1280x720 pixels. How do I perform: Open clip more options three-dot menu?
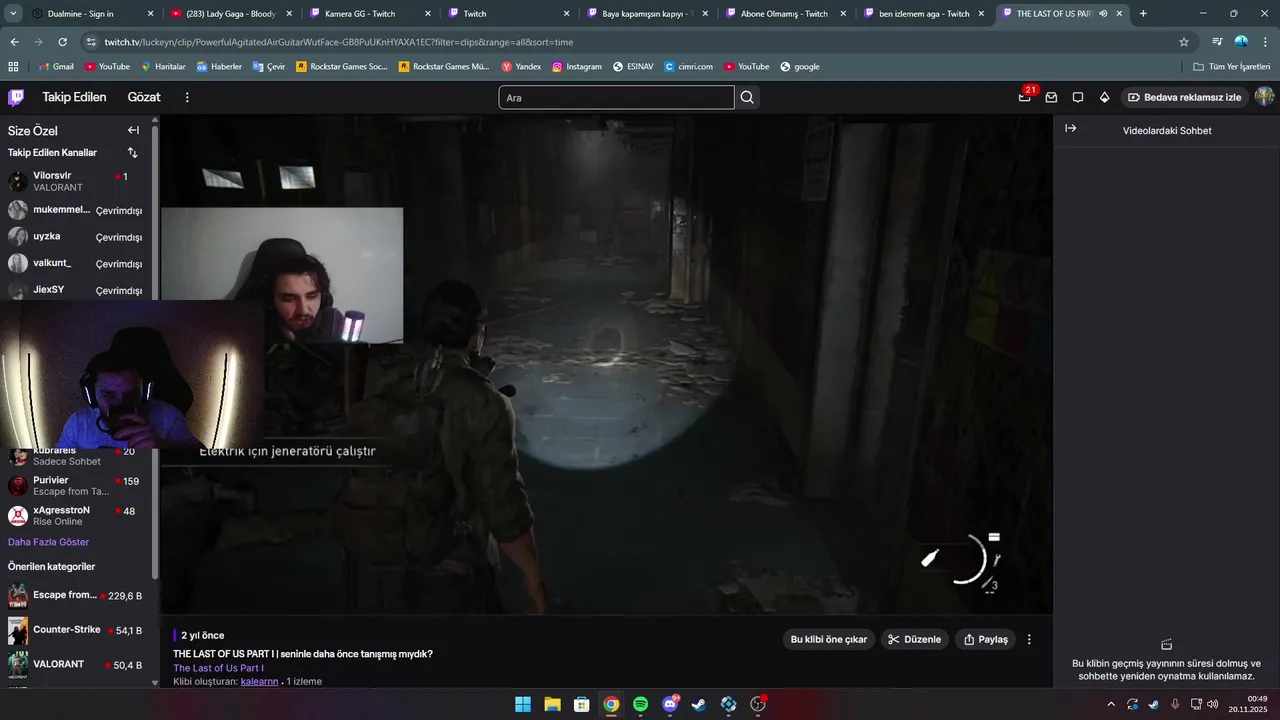[1029, 639]
